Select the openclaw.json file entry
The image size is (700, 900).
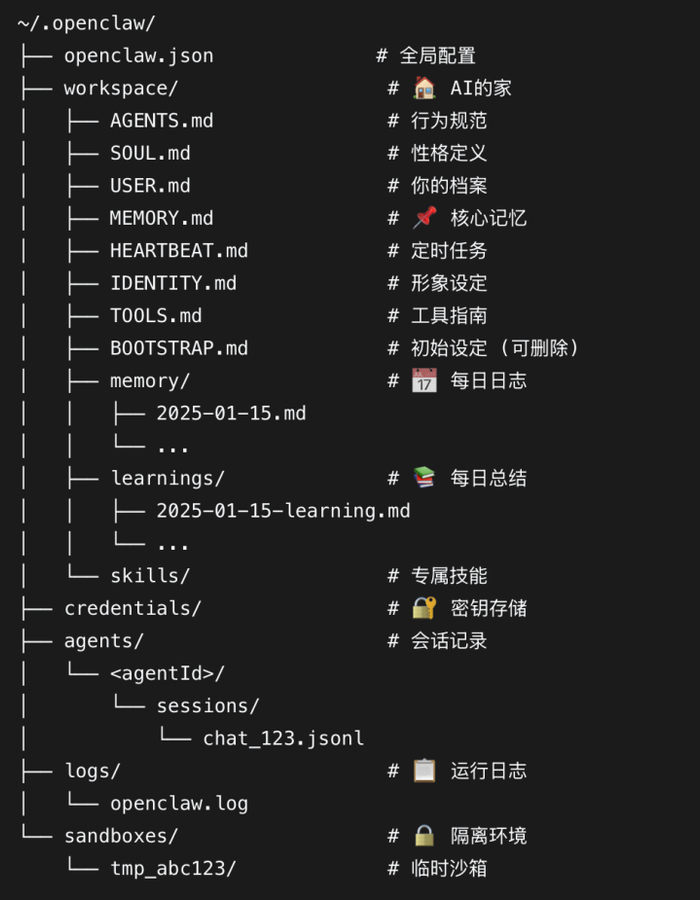pyautogui.click(x=138, y=56)
